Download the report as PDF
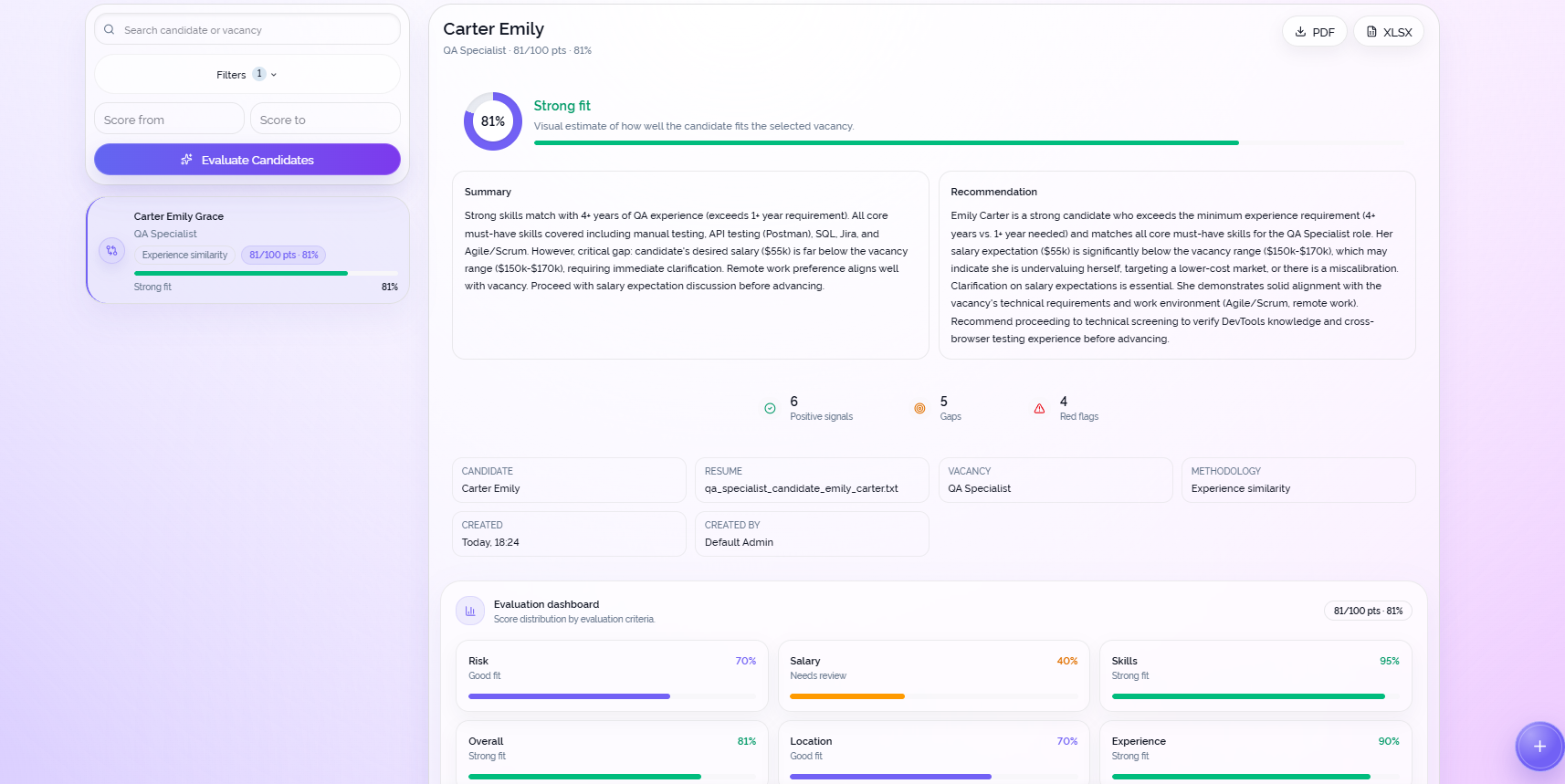Viewport: 1565px width, 784px height. tap(1315, 32)
